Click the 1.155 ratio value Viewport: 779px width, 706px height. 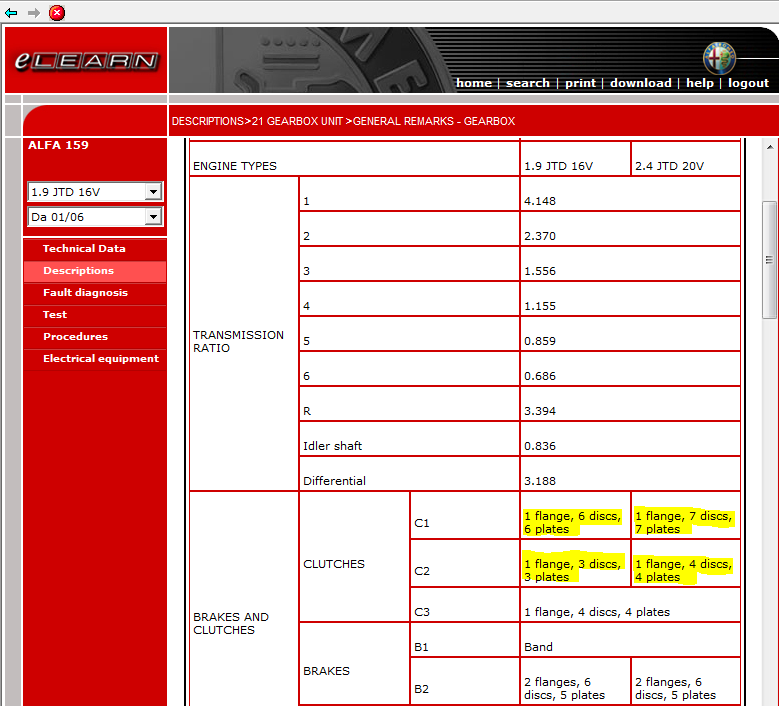(540, 306)
